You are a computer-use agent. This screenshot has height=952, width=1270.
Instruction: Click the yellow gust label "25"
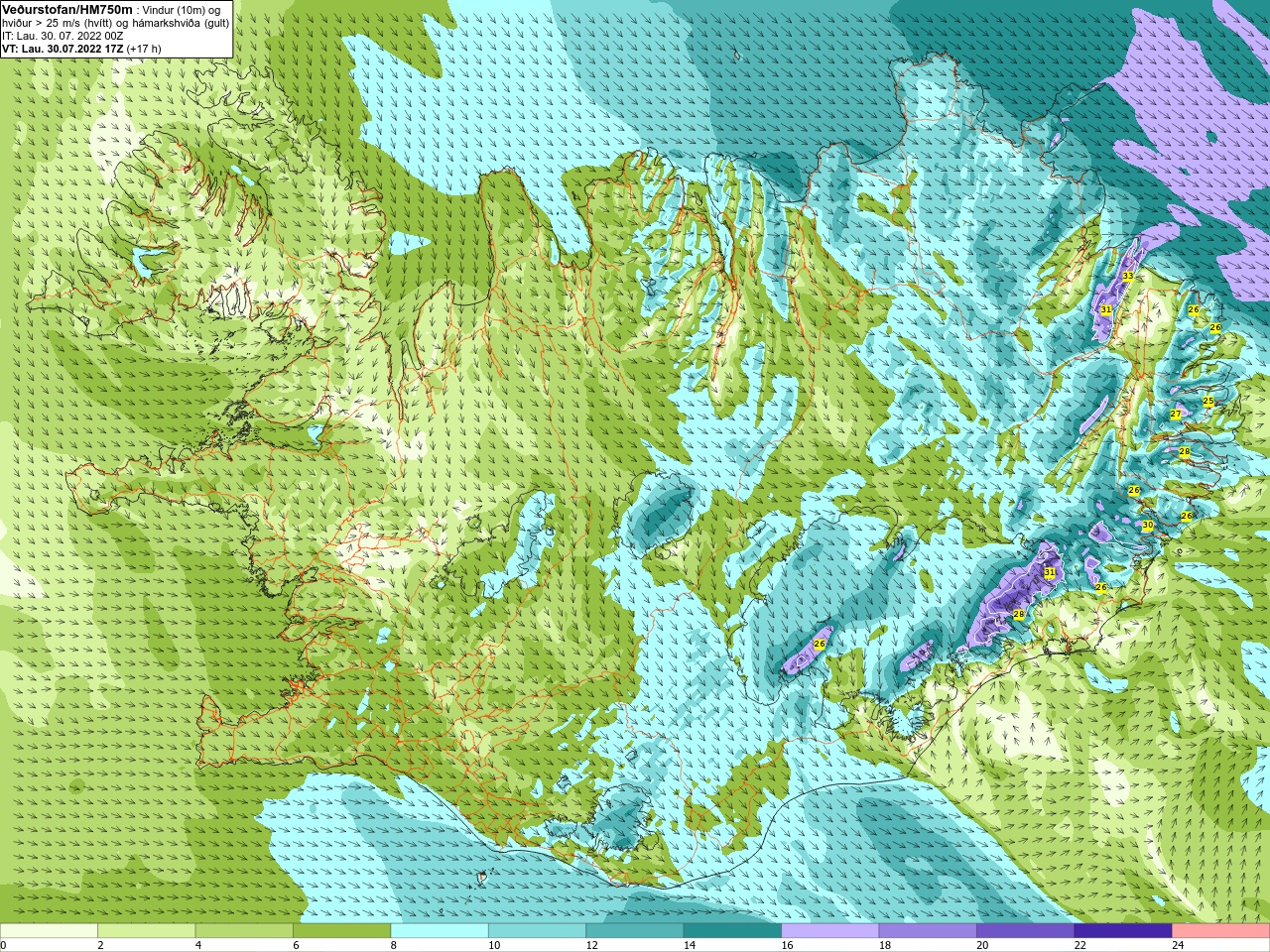[x=1208, y=402]
